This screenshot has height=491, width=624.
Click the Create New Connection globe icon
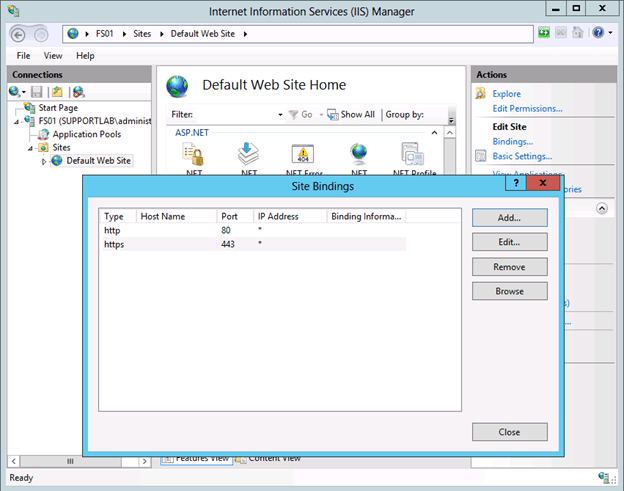(x=14, y=92)
